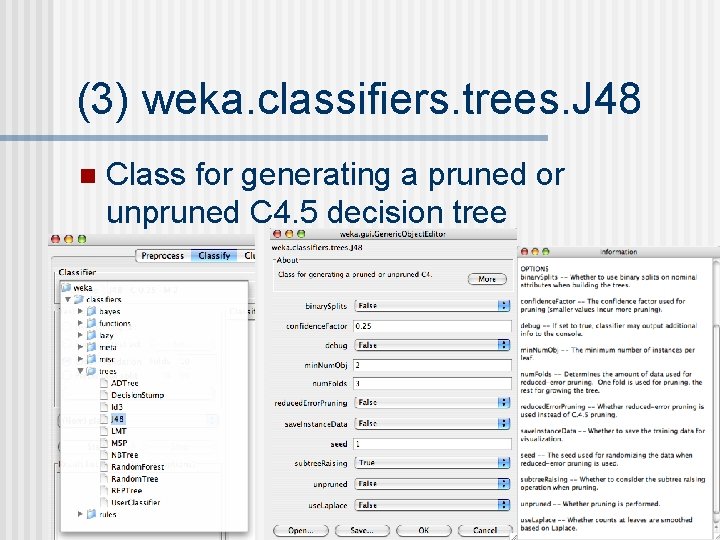Click the 'weka.classifiers.trees.J48' class name text
This screenshot has width=720, height=540.
[317, 248]
